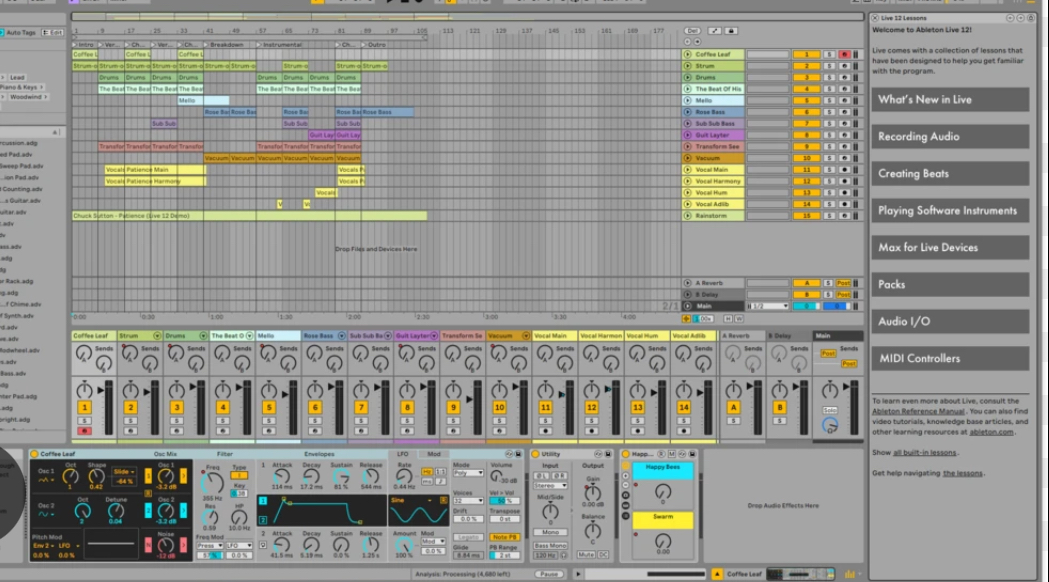
Task: Disarm the Coffee Leaf track record button in the track list
Action: pyautogui.click(x=844, y=54)
